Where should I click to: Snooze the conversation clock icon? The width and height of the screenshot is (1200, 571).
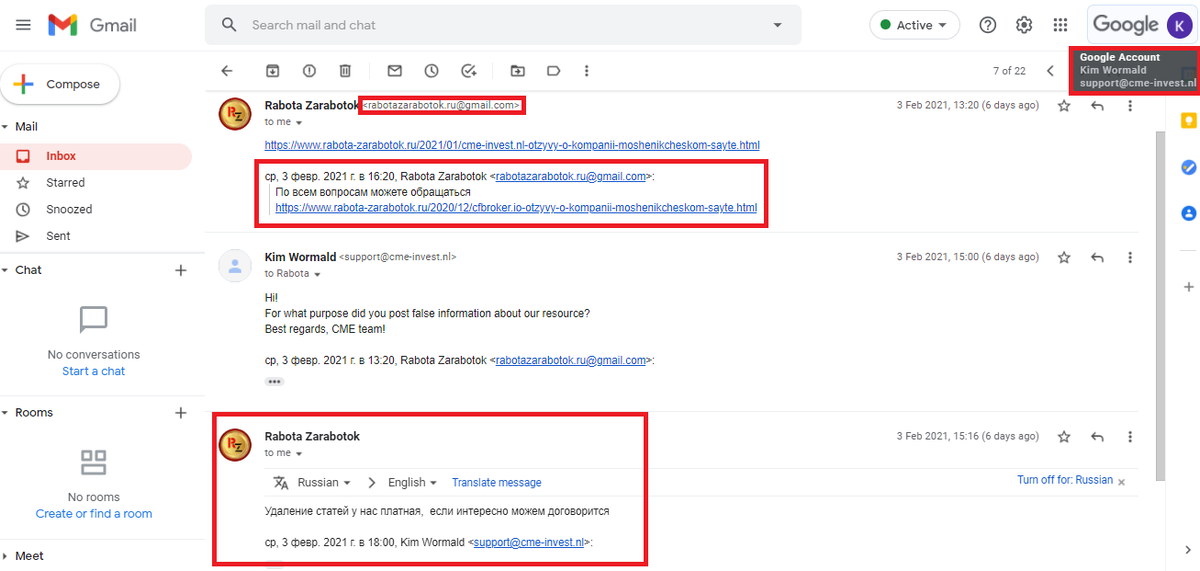coord(431,71)
